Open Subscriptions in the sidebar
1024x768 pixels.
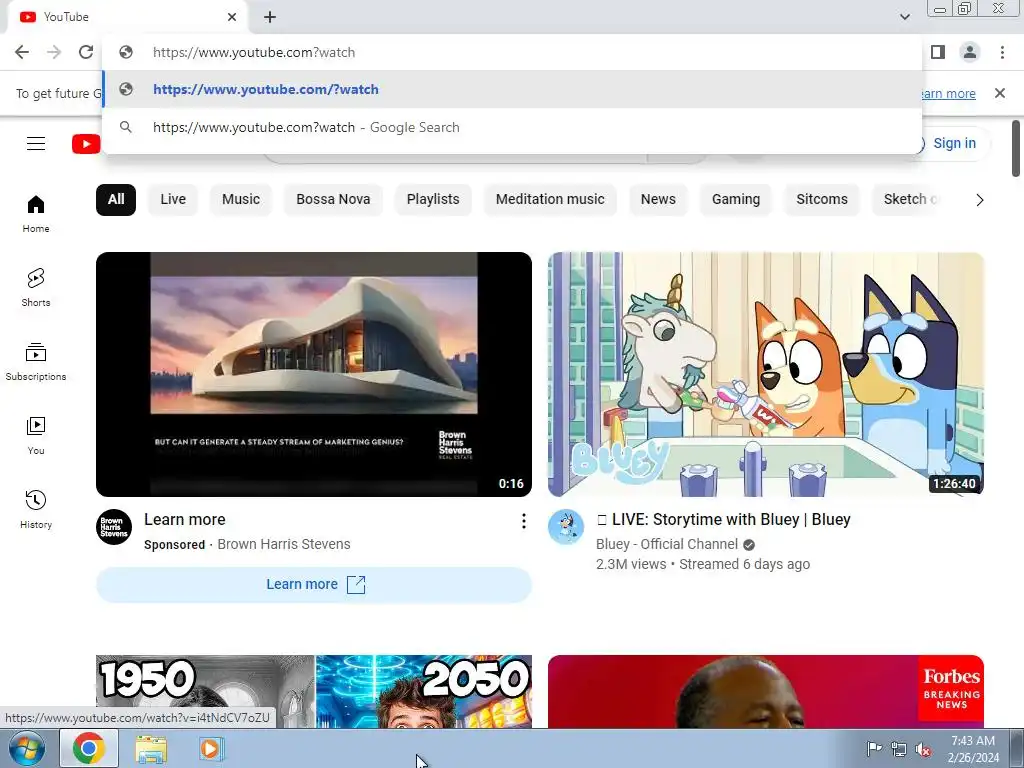(x=36, y=362)
